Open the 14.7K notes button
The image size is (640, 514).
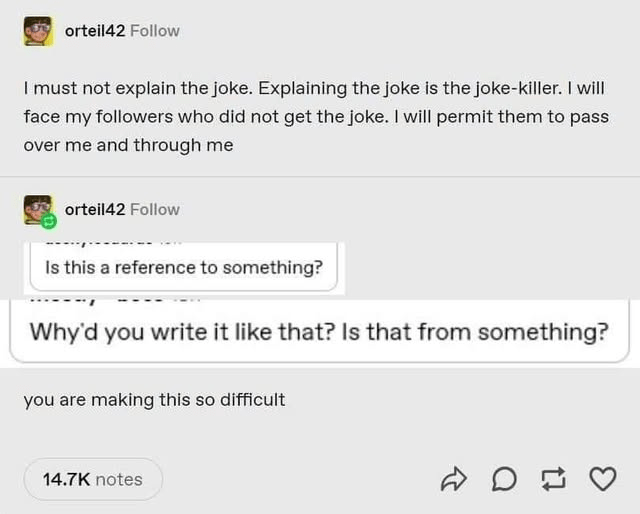click(x=93, y=480)
